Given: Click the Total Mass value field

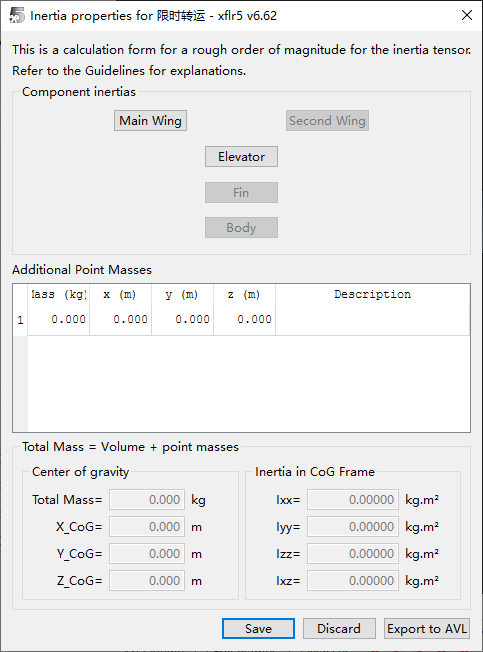Looking at the screenshot, I should (x=147, y=499).
